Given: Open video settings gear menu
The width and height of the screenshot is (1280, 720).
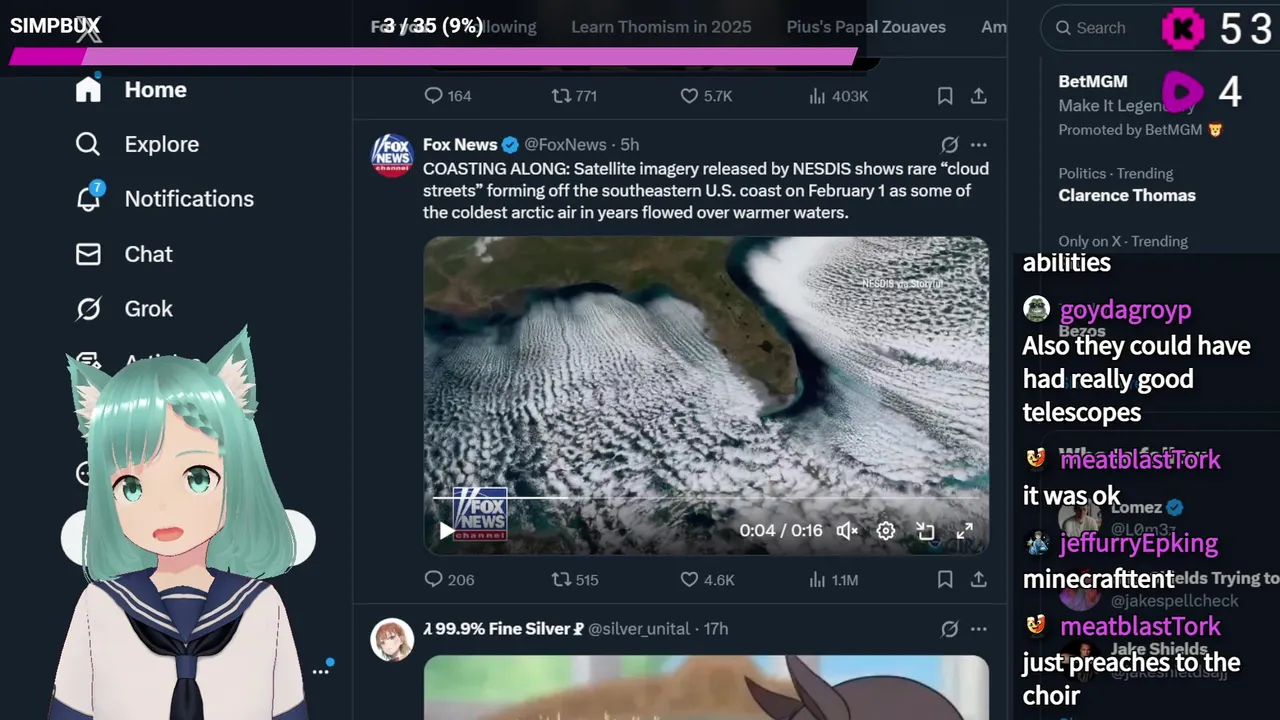Looking at the screenshot, I should tap(886, 531).
